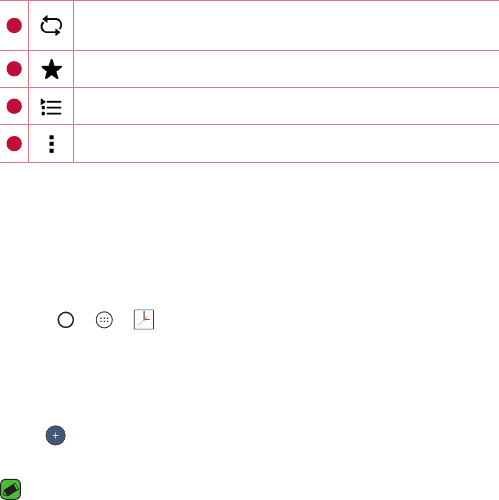Select the table cell holding the star
This screenshot has height=500, width=499.
pyautogui.click(x=51, y=69)
